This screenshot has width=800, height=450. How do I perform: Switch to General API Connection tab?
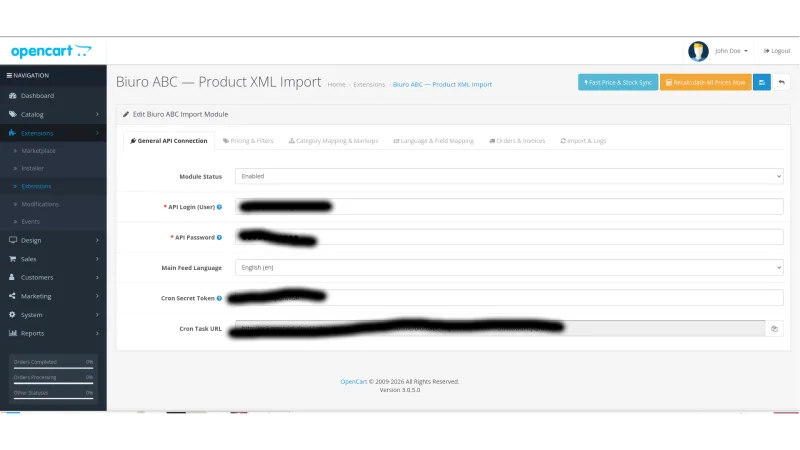pyautogui.click(x=169, y=141)
